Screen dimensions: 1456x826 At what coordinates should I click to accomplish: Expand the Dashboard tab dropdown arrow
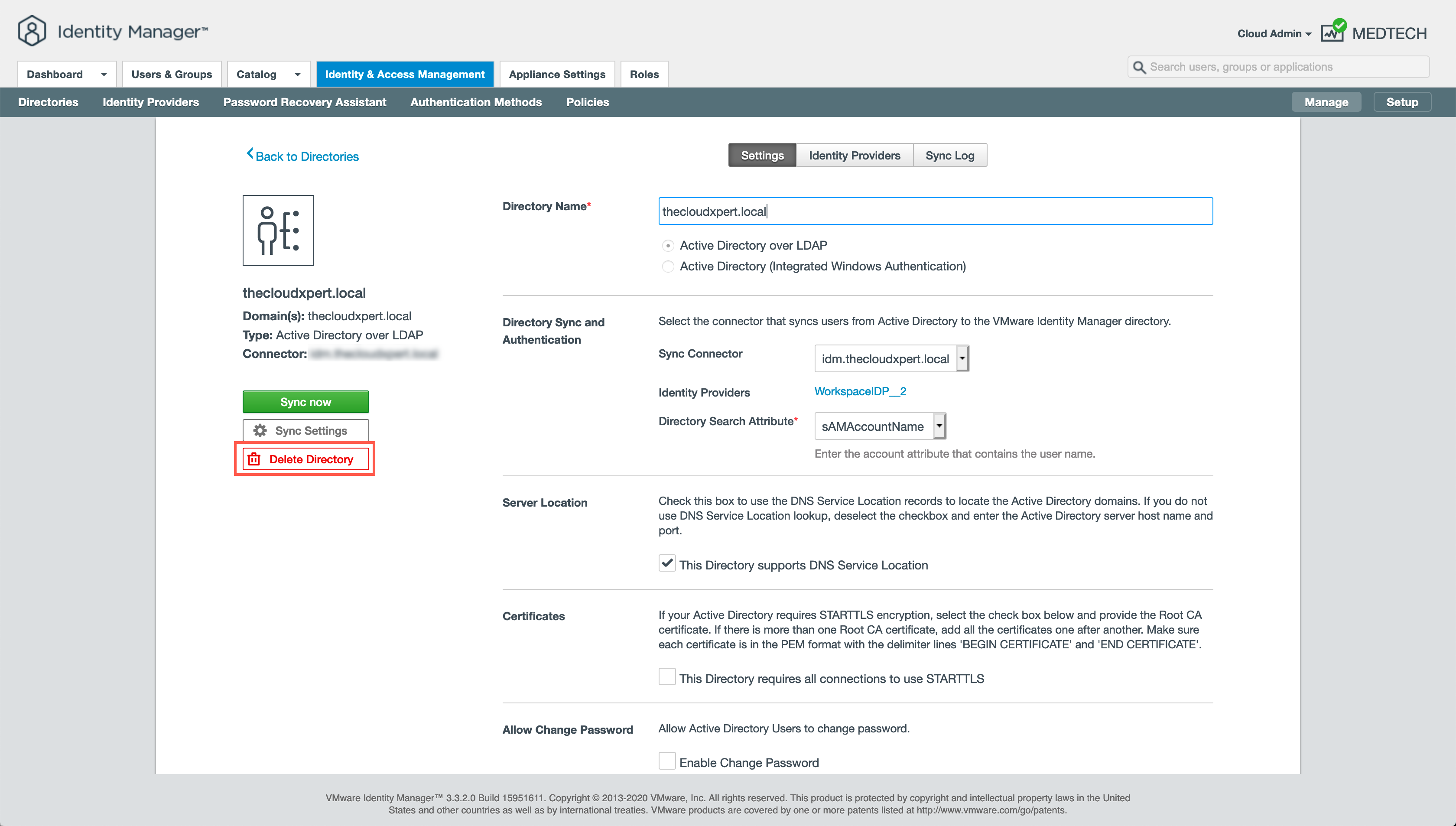pos(104,74)
